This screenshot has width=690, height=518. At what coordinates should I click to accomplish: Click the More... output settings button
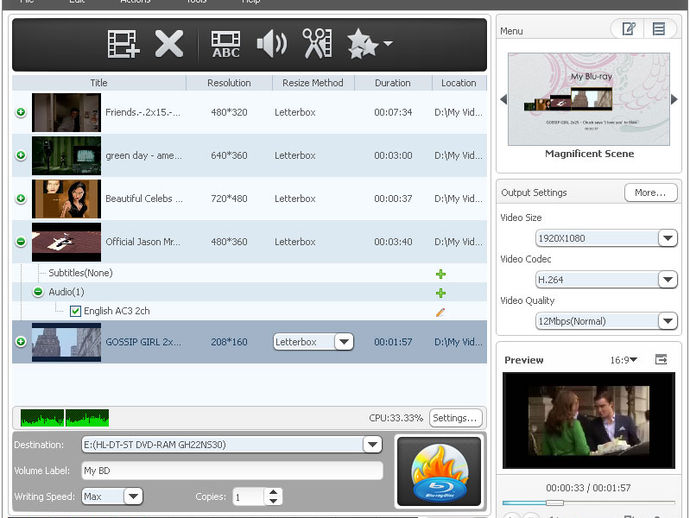650,192
